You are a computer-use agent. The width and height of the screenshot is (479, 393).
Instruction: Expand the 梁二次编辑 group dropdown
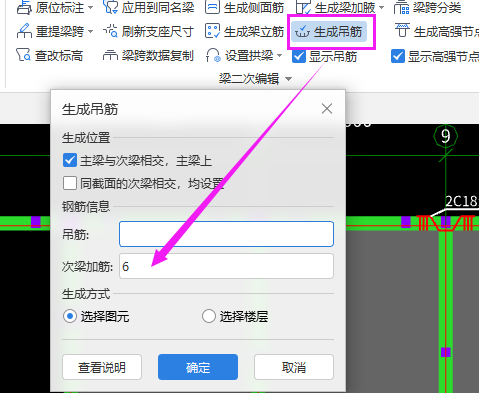coord(289,79)
